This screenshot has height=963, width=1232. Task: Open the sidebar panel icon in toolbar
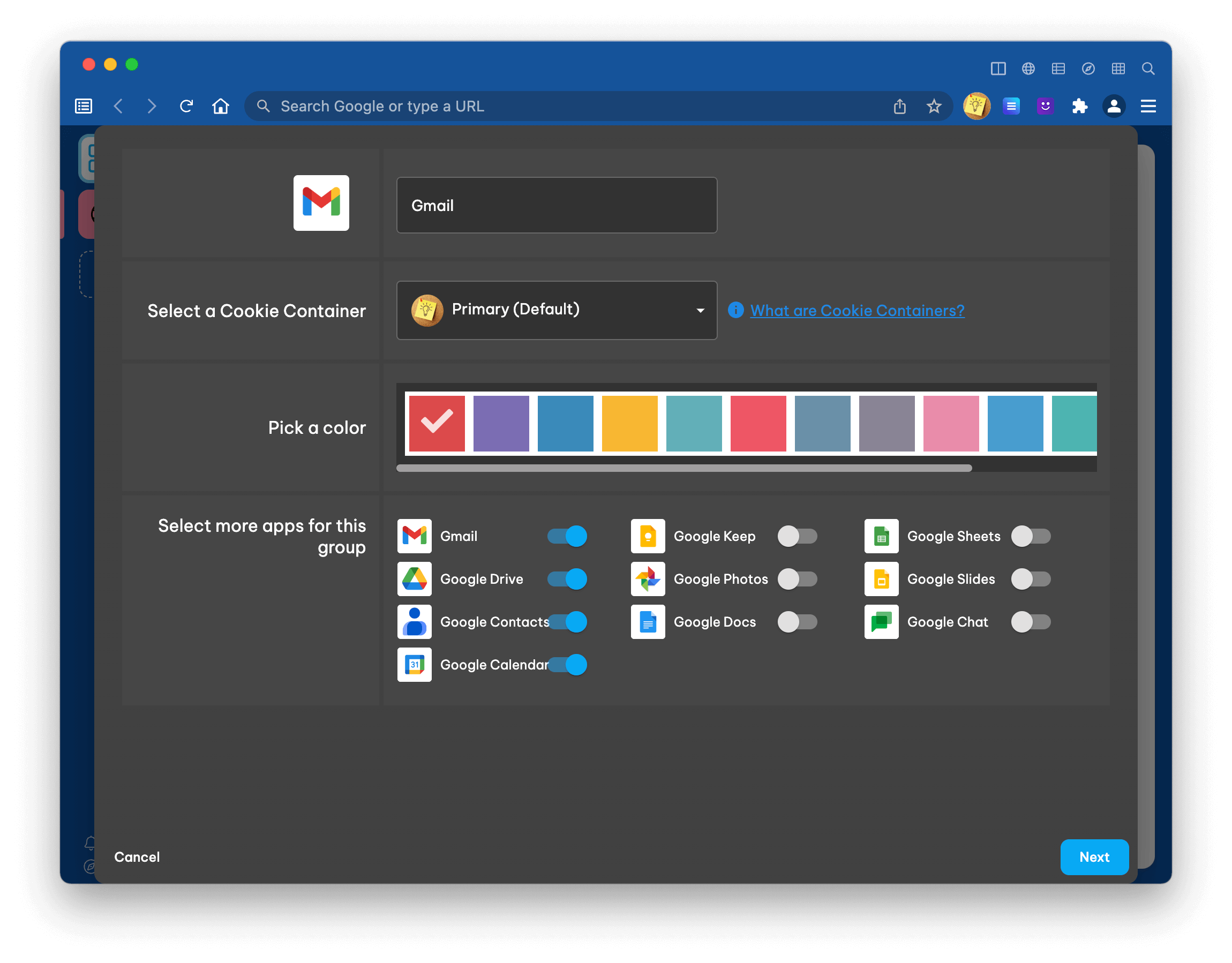84,106
